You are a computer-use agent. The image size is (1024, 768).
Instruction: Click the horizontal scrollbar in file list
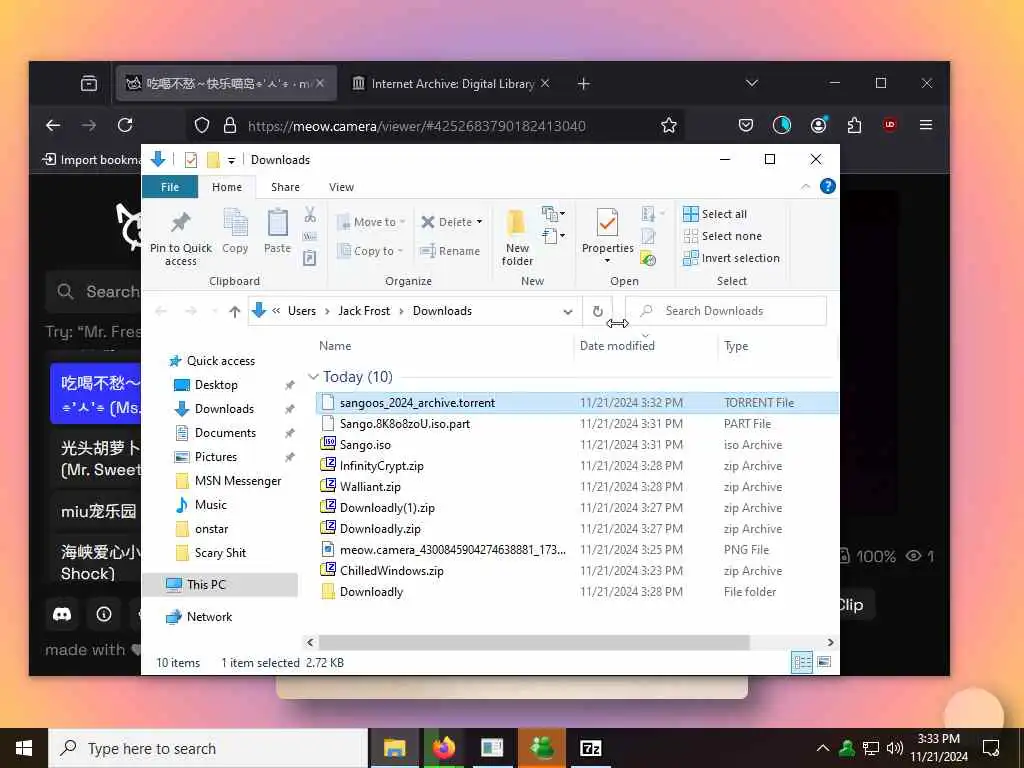point(534,643)
